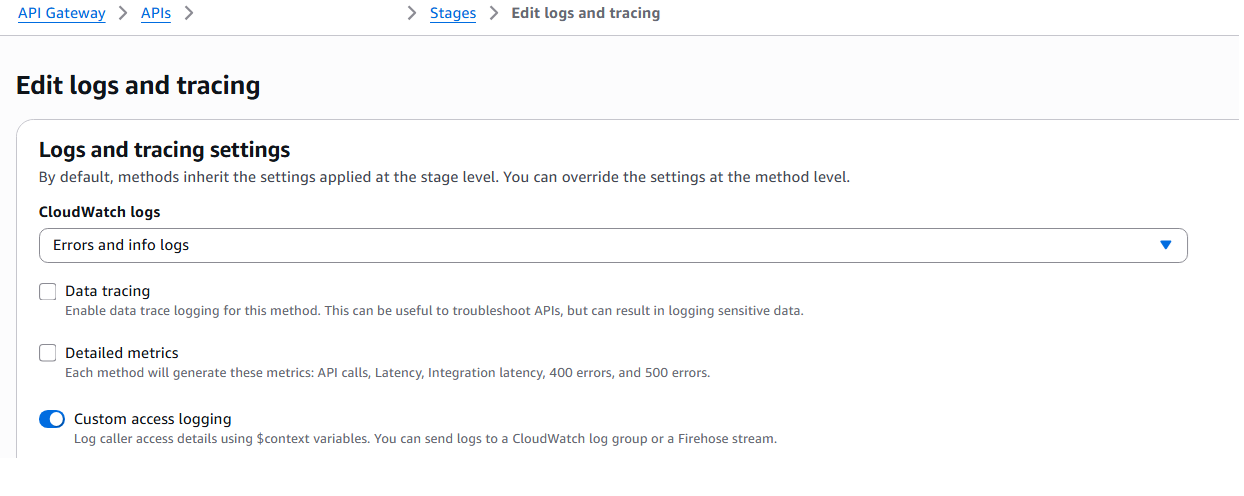Tick the Detailed metrics checkbox
1244x496 pixels.
pos(48,353)
